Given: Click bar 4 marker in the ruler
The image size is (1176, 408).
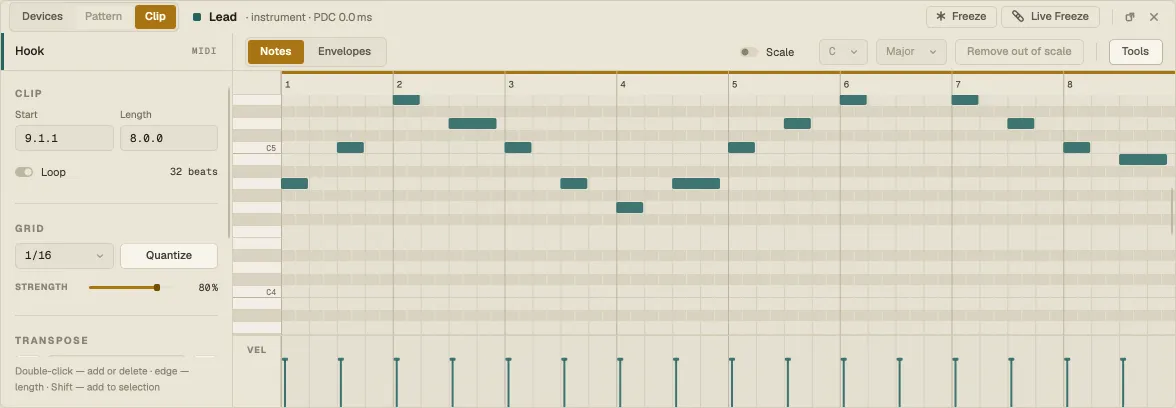Looking at the screenshot, I should [622, 84].
